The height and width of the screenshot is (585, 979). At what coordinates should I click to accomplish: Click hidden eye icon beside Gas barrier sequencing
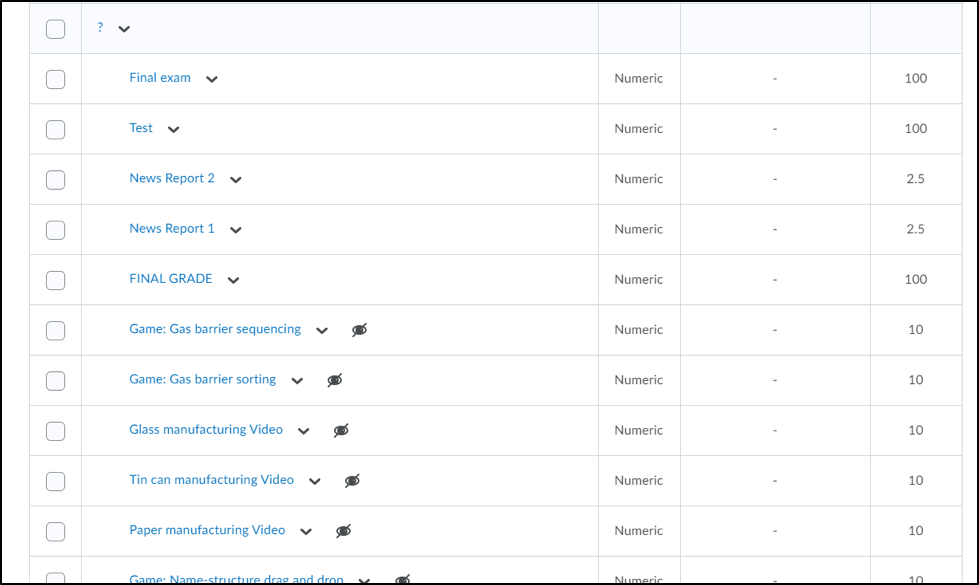360,330
